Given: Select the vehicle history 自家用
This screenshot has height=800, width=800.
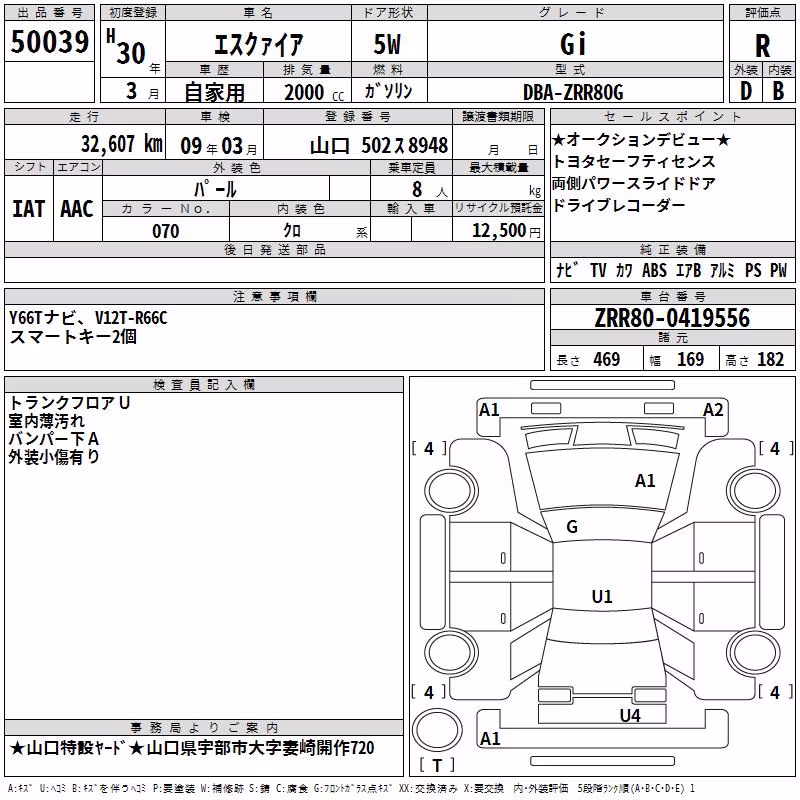Looking at the screenshot, I should (x=214, y=92).
